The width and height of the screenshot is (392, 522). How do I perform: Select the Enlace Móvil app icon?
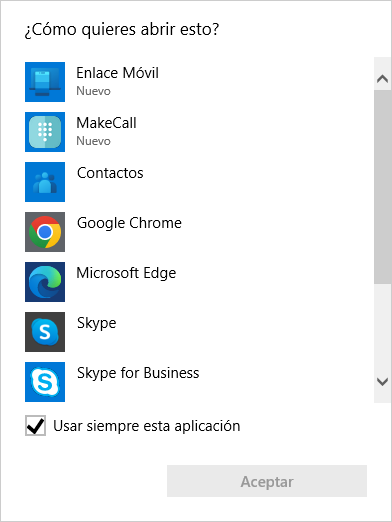tap(45, 82)
